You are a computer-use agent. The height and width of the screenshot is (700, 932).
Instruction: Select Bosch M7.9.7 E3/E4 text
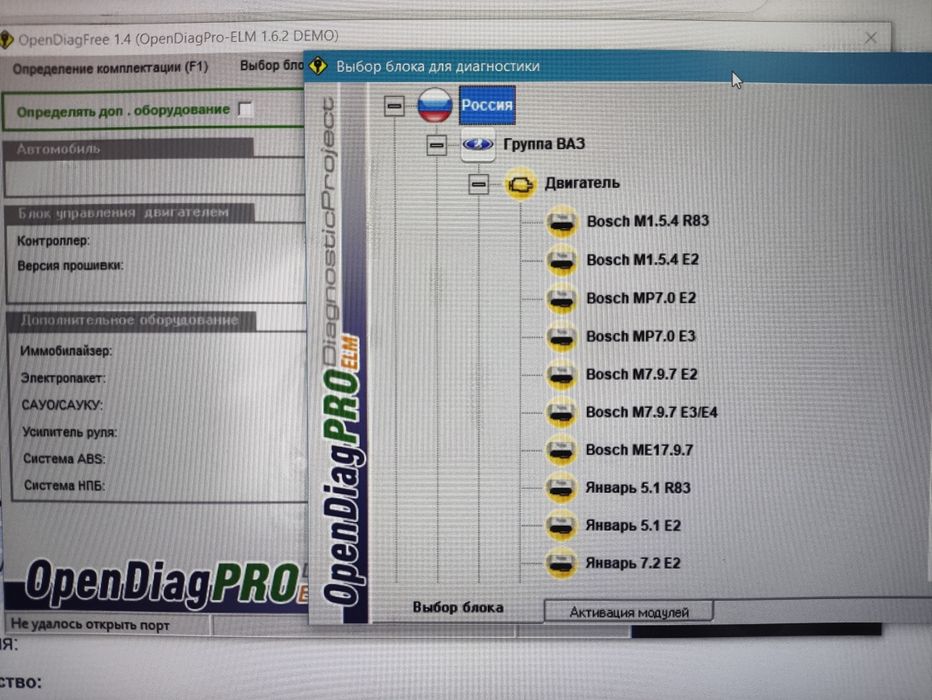pos(651,412)
